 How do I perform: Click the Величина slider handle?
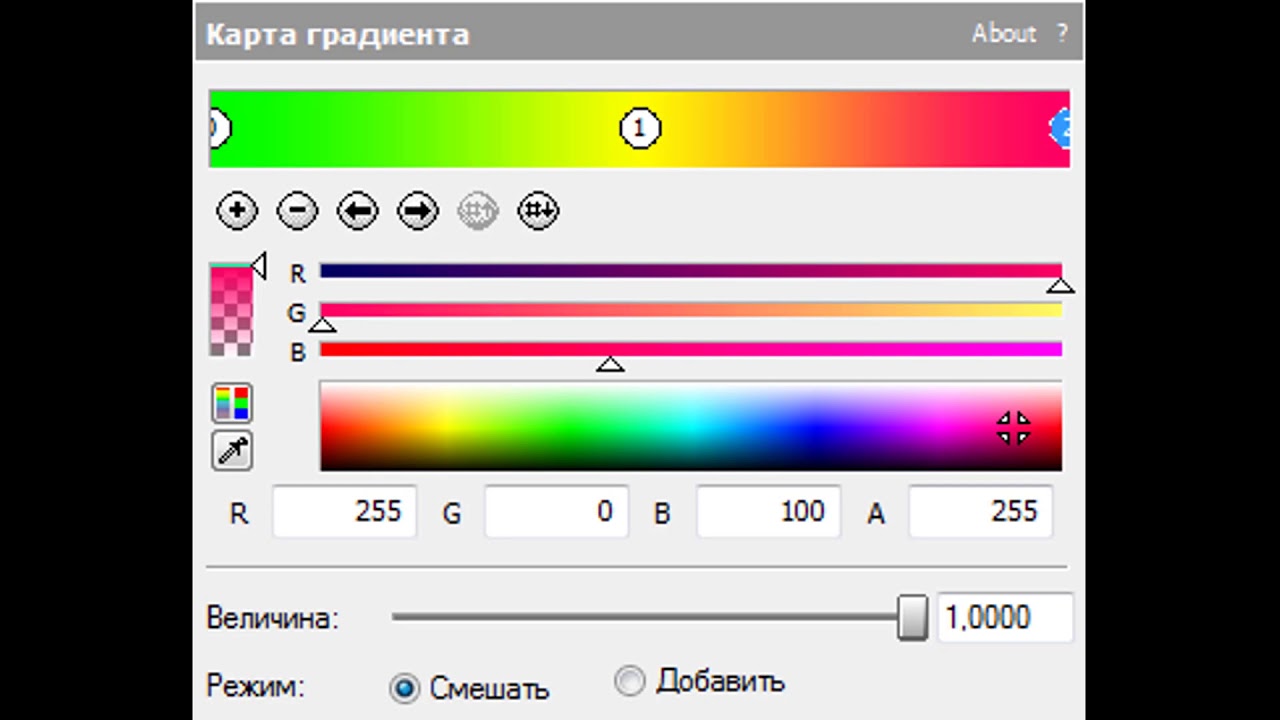(x=912, y=617)
